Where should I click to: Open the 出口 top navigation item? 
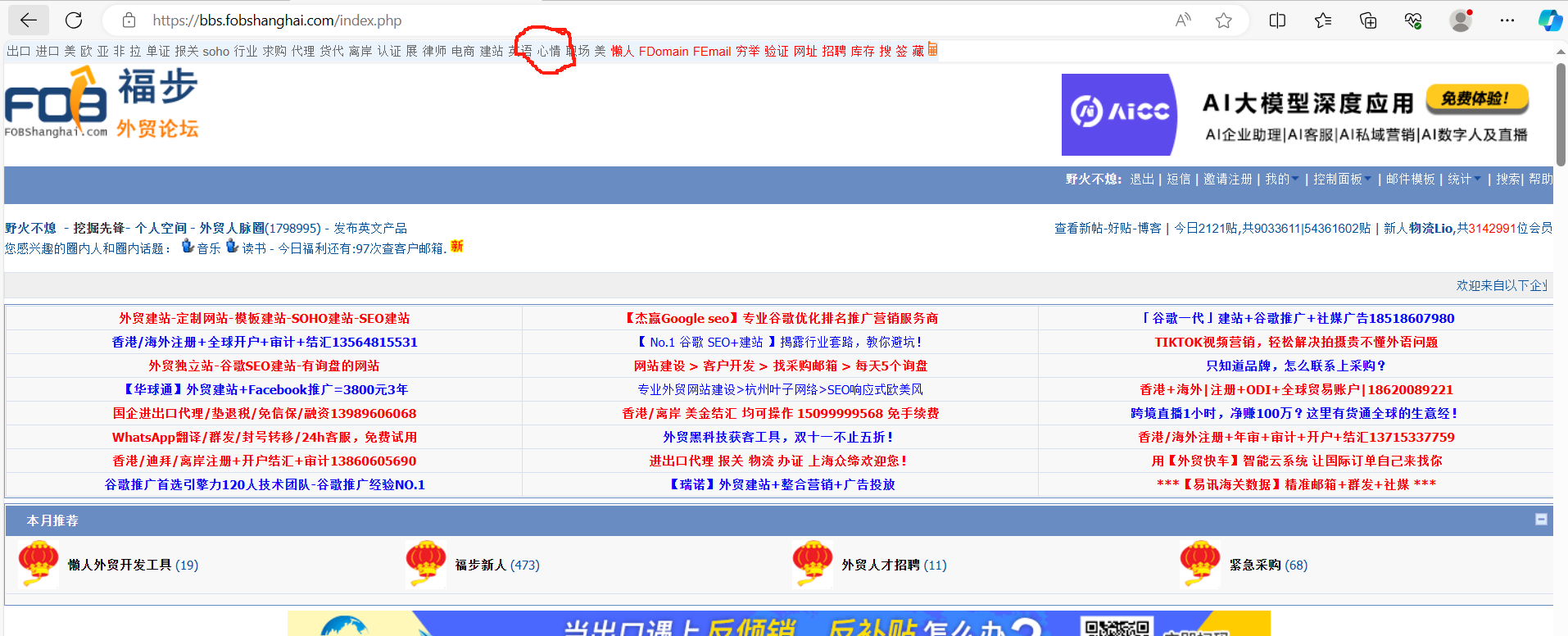click(19, 51)
